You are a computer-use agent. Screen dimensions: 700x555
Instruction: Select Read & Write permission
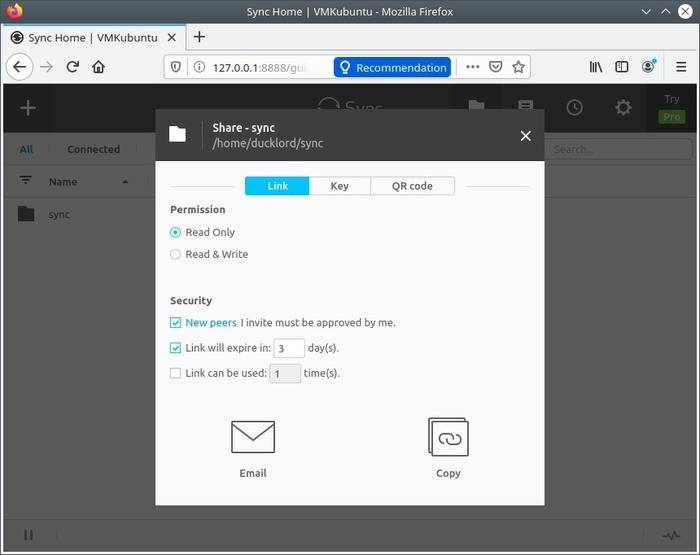[175, 254]
